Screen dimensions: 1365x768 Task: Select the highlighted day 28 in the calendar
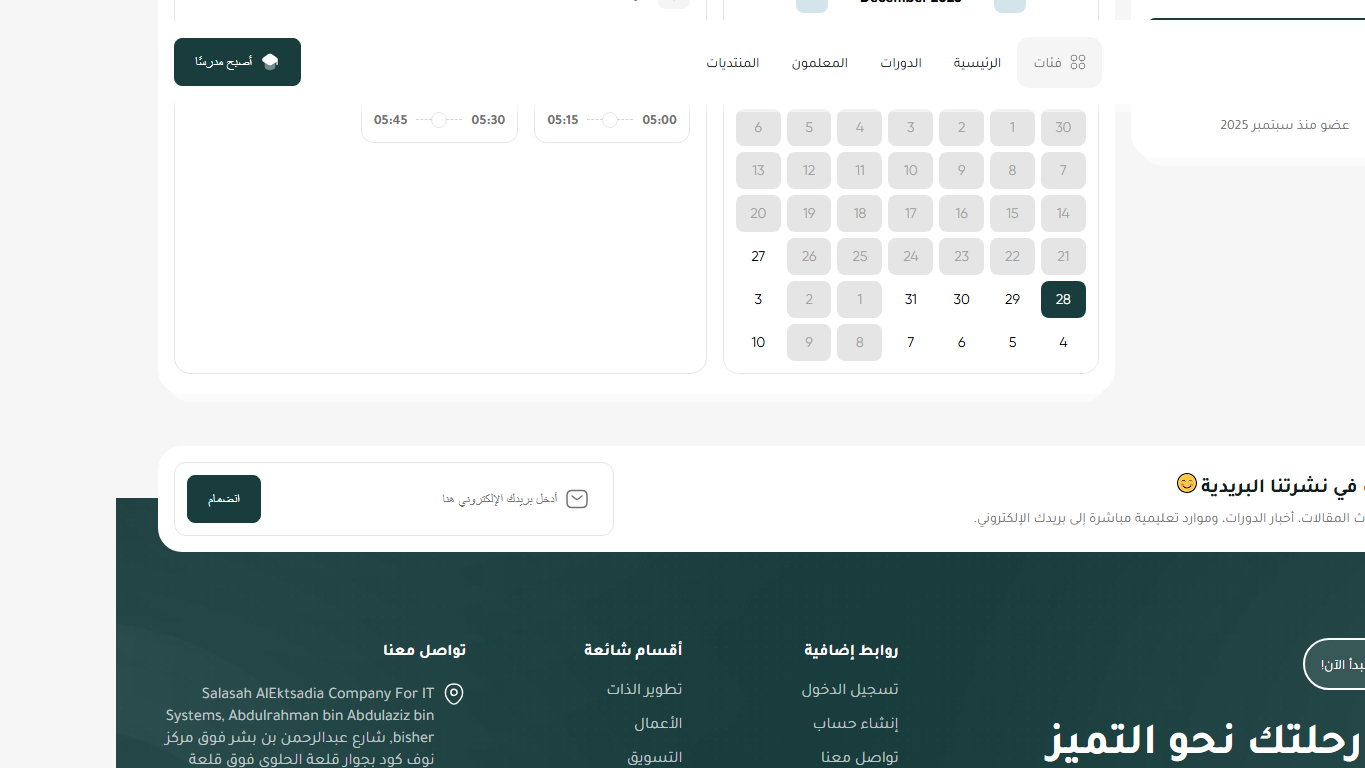coord(1063,299)
